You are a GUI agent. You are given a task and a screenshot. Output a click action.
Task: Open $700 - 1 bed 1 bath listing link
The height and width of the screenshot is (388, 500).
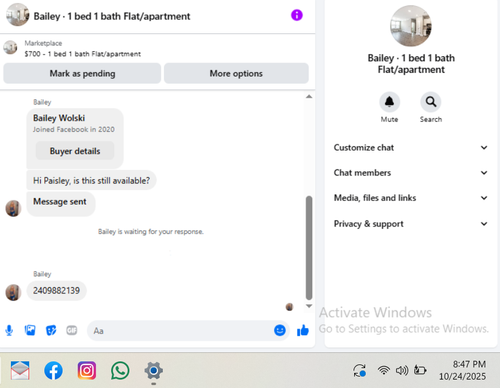coord(83,54)
